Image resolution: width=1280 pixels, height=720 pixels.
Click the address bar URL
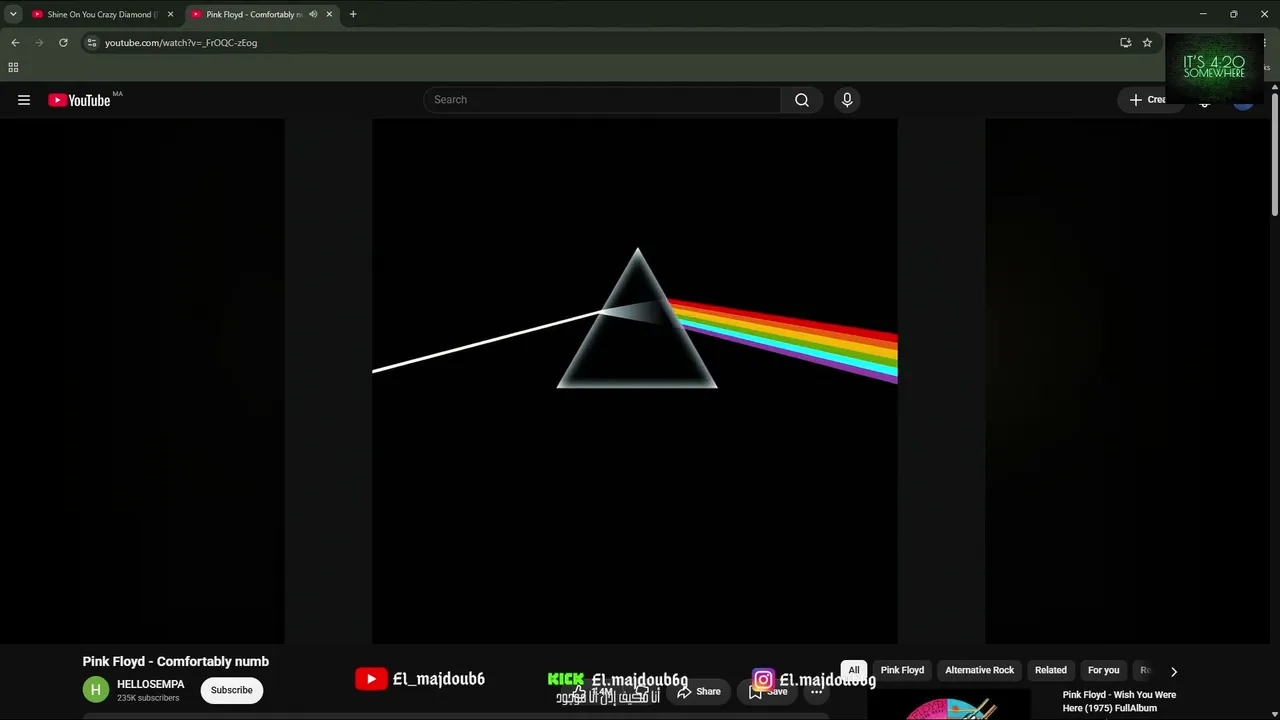click(x=181, y=43)
